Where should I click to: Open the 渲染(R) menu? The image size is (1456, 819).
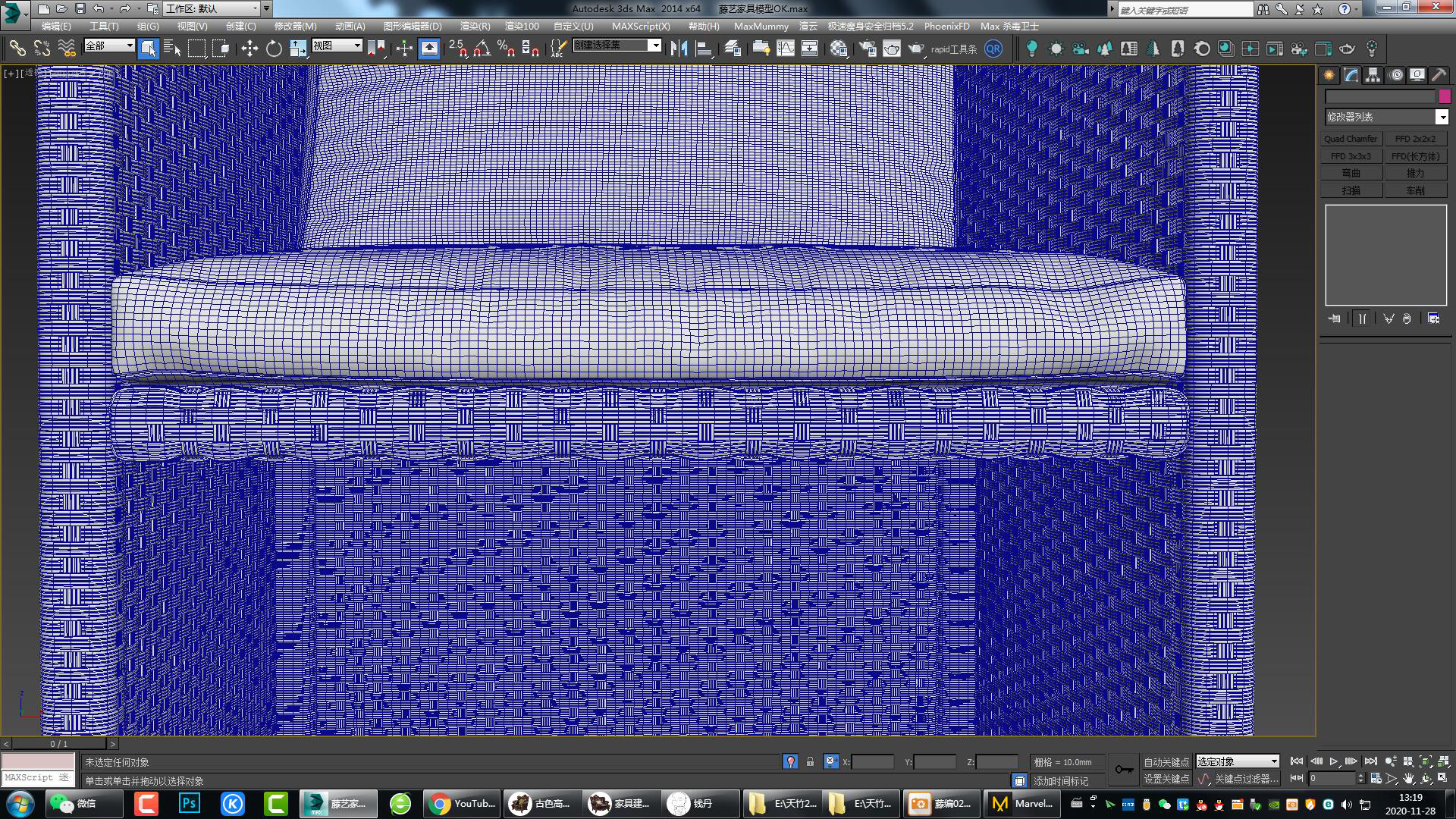[475, 27]
